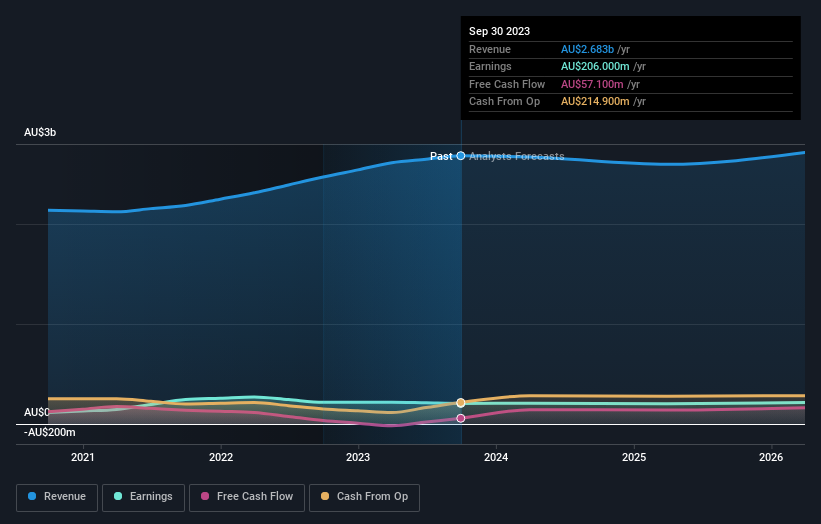Click the Cash From Op label in the tooltip

[x=504, y=102]
